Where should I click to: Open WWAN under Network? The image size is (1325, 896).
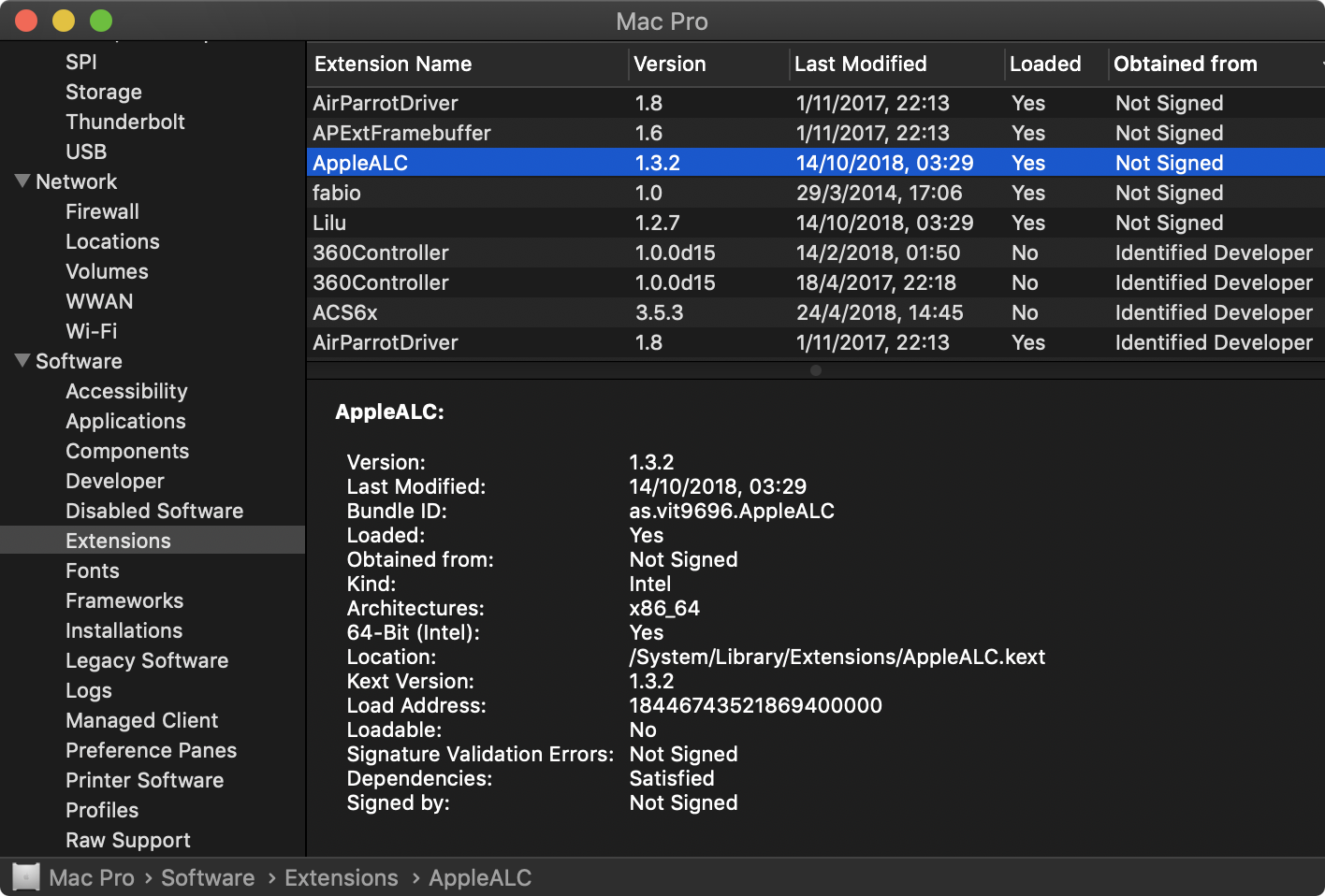point(99,301)
